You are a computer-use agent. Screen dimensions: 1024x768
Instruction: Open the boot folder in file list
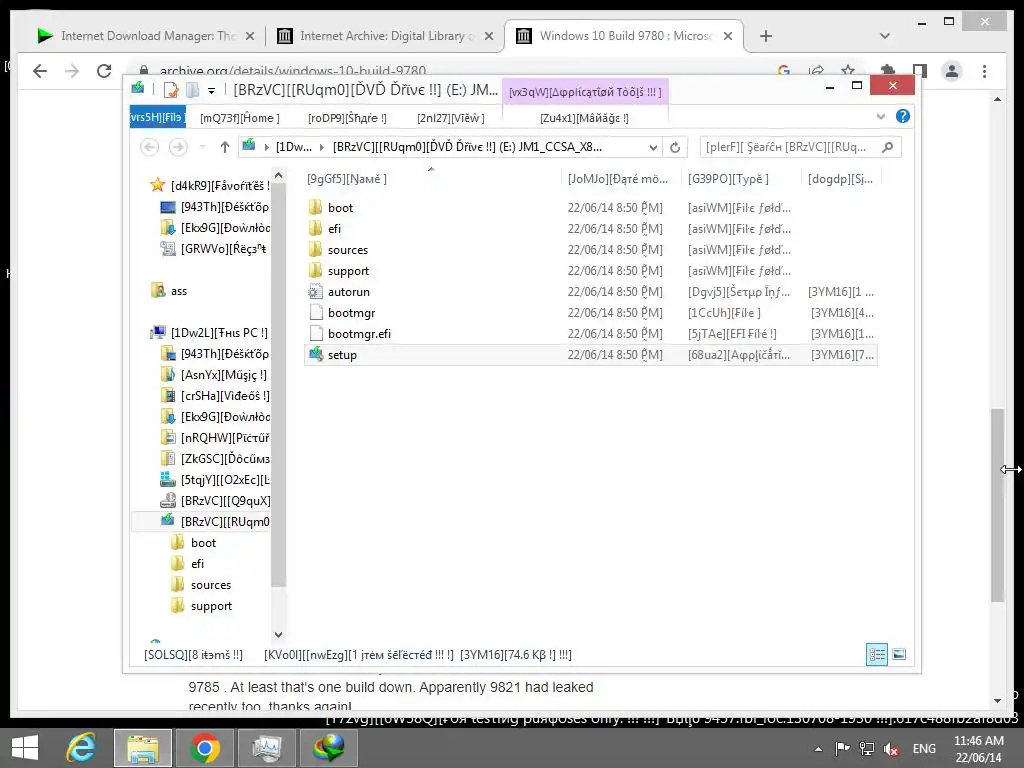(340, 208)
